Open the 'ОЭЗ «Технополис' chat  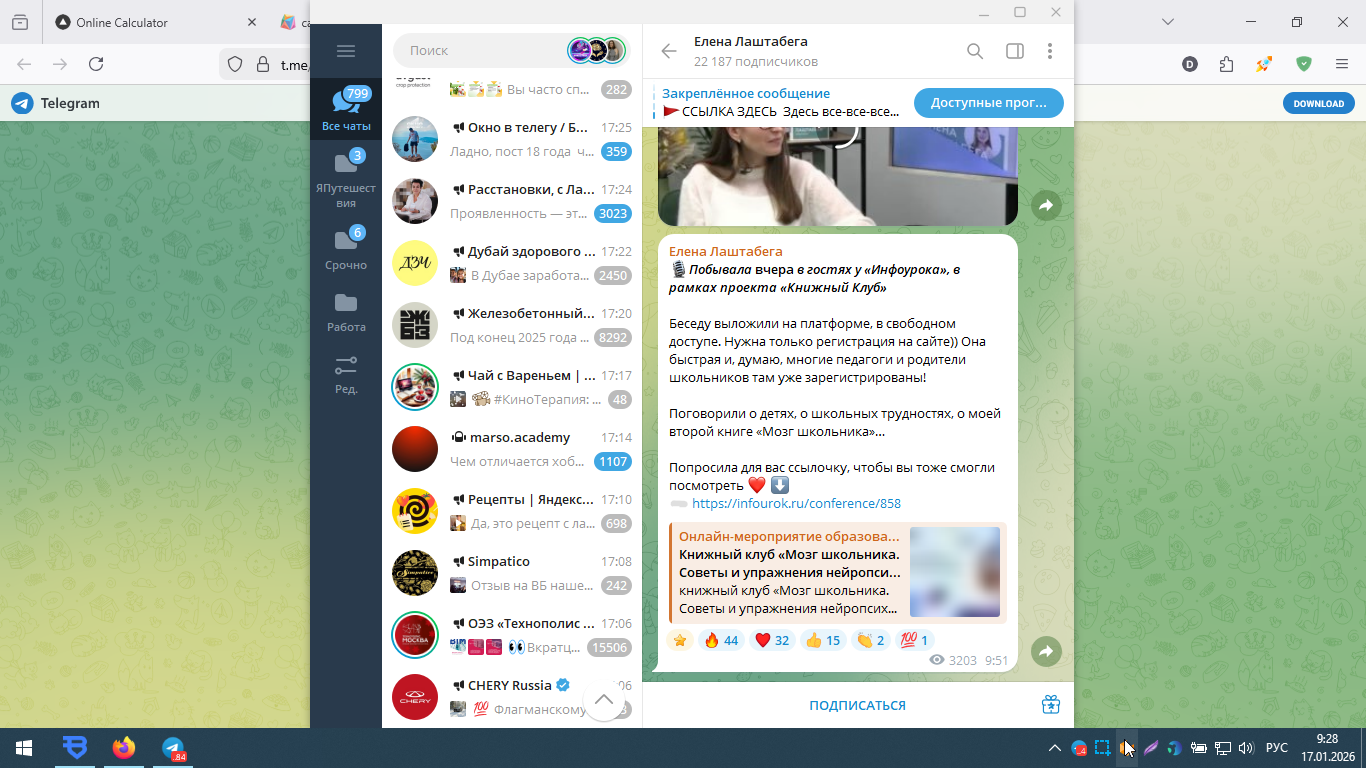point(512,634)
